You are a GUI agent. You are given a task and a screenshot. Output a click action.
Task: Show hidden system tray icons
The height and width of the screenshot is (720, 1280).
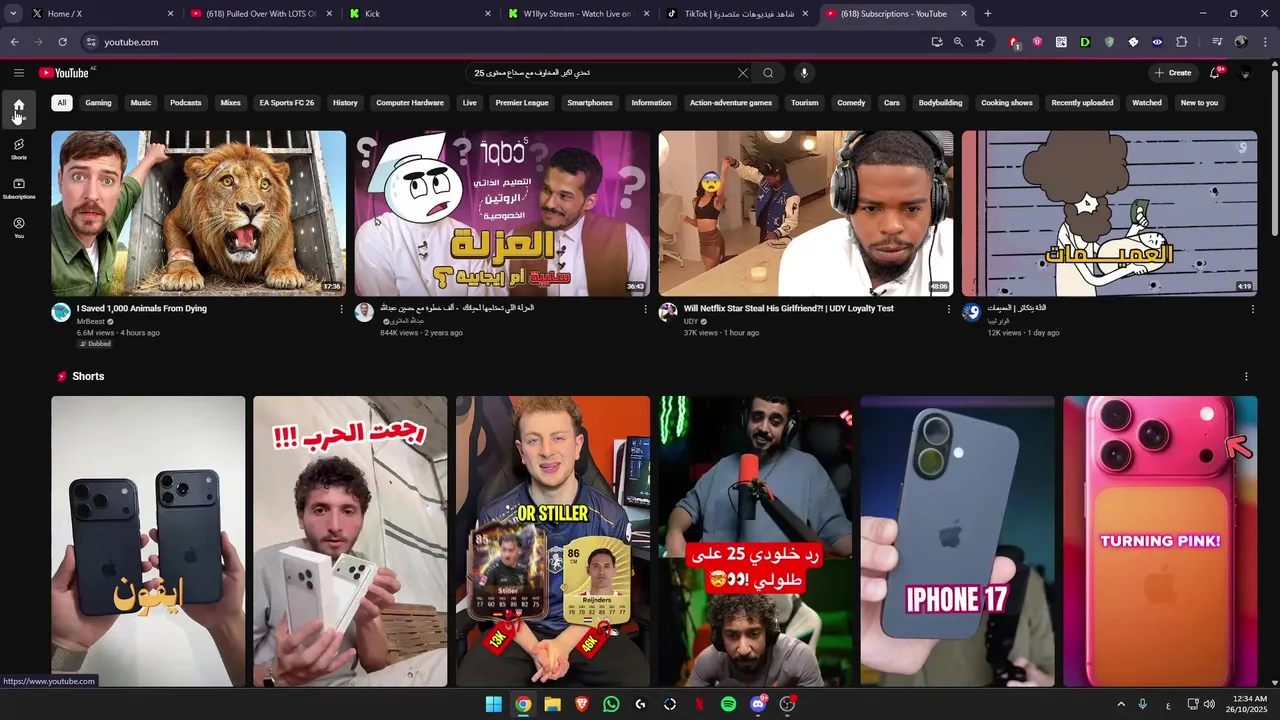point(1121,704)
